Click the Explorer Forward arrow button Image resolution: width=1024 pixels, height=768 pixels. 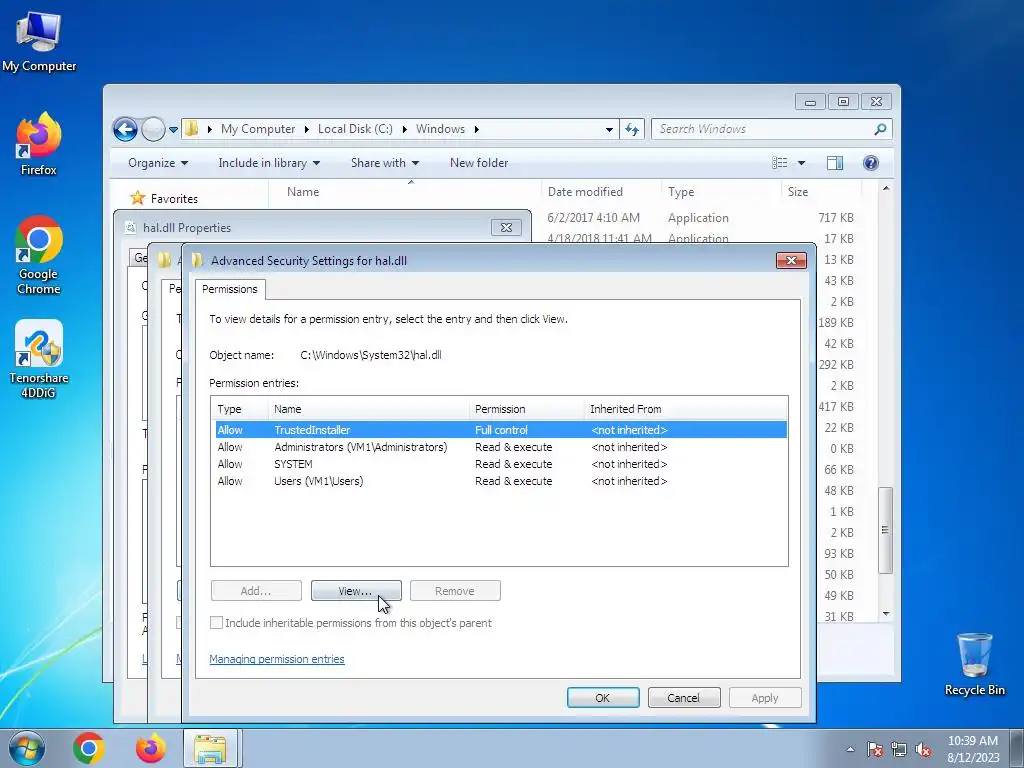153,129
